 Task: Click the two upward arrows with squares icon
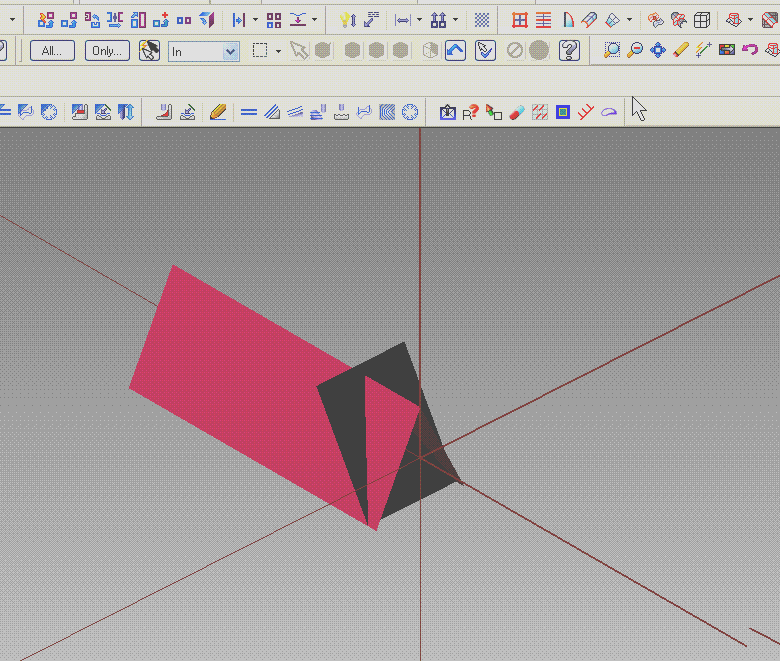point(438,20)
